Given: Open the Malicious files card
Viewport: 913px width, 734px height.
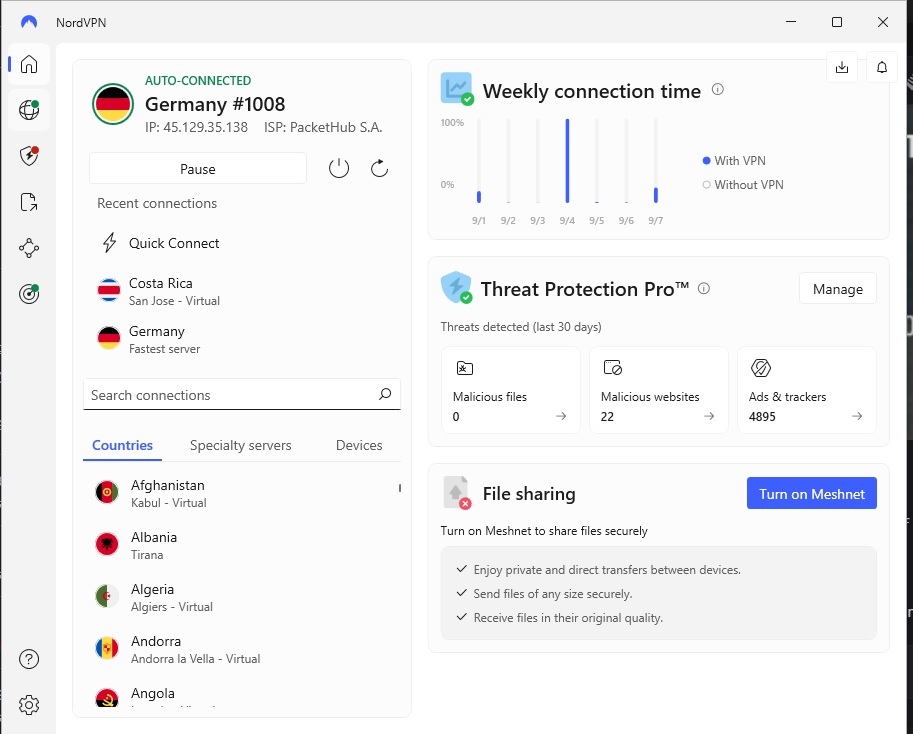Looking at the screenshot, I should pos(511,390).
